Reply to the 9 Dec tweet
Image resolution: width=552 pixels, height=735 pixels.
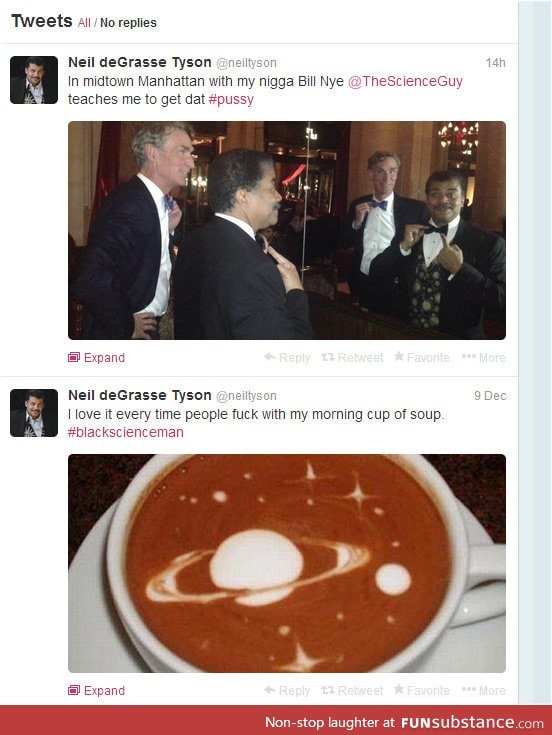pyautogui.click(x=287, y=690)
